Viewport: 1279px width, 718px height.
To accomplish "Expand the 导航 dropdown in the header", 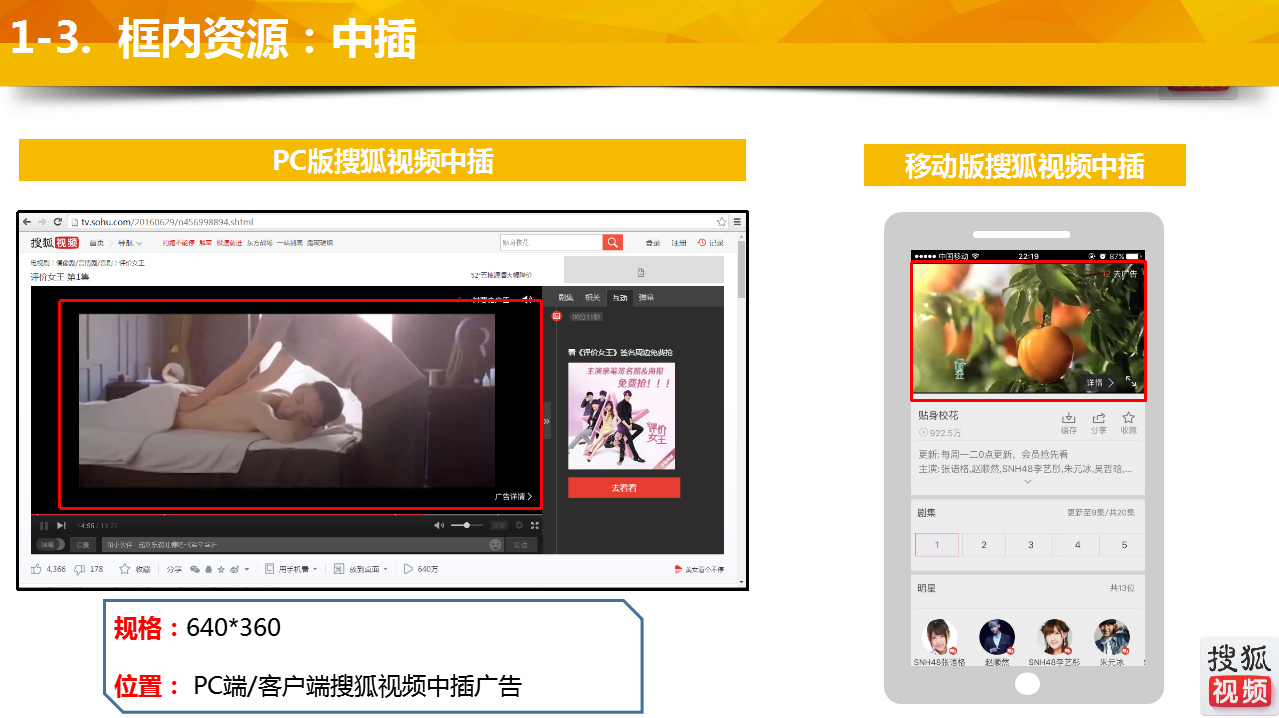I will 130,243.
